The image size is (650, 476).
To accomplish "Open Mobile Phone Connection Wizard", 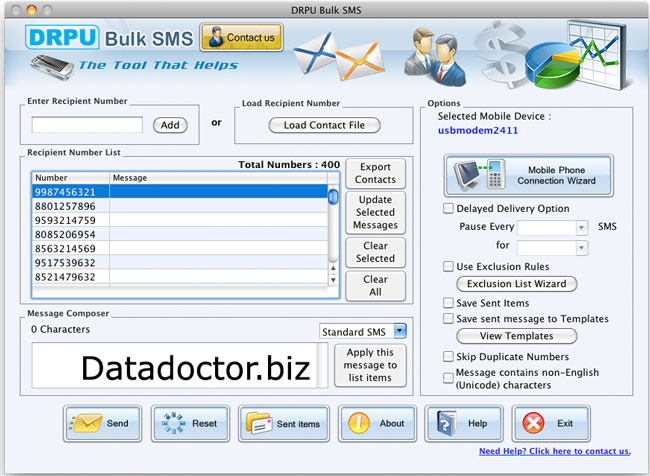I will click(x=529, y=175).
